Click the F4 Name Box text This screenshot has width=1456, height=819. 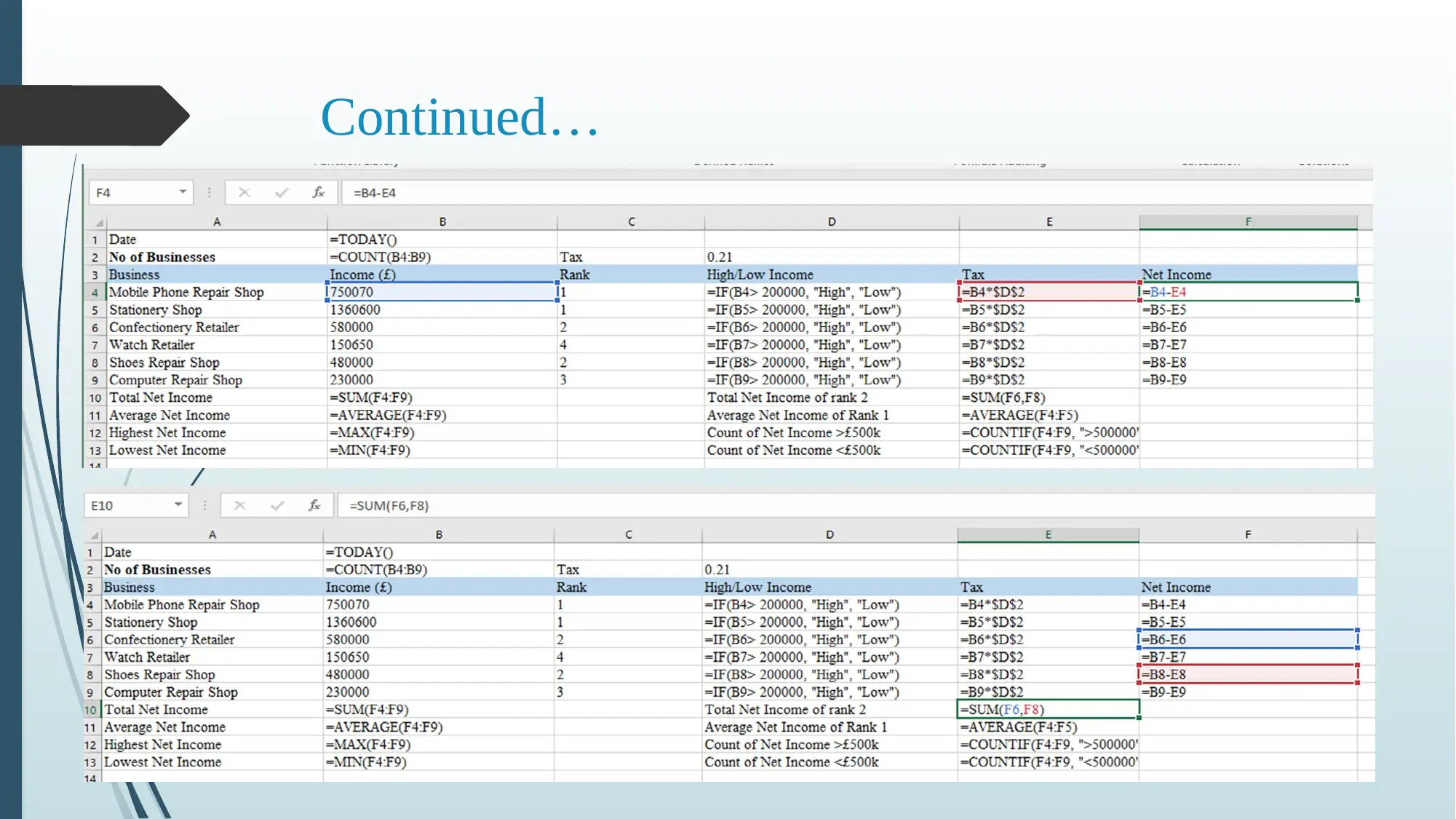click(x=103, y=193)
